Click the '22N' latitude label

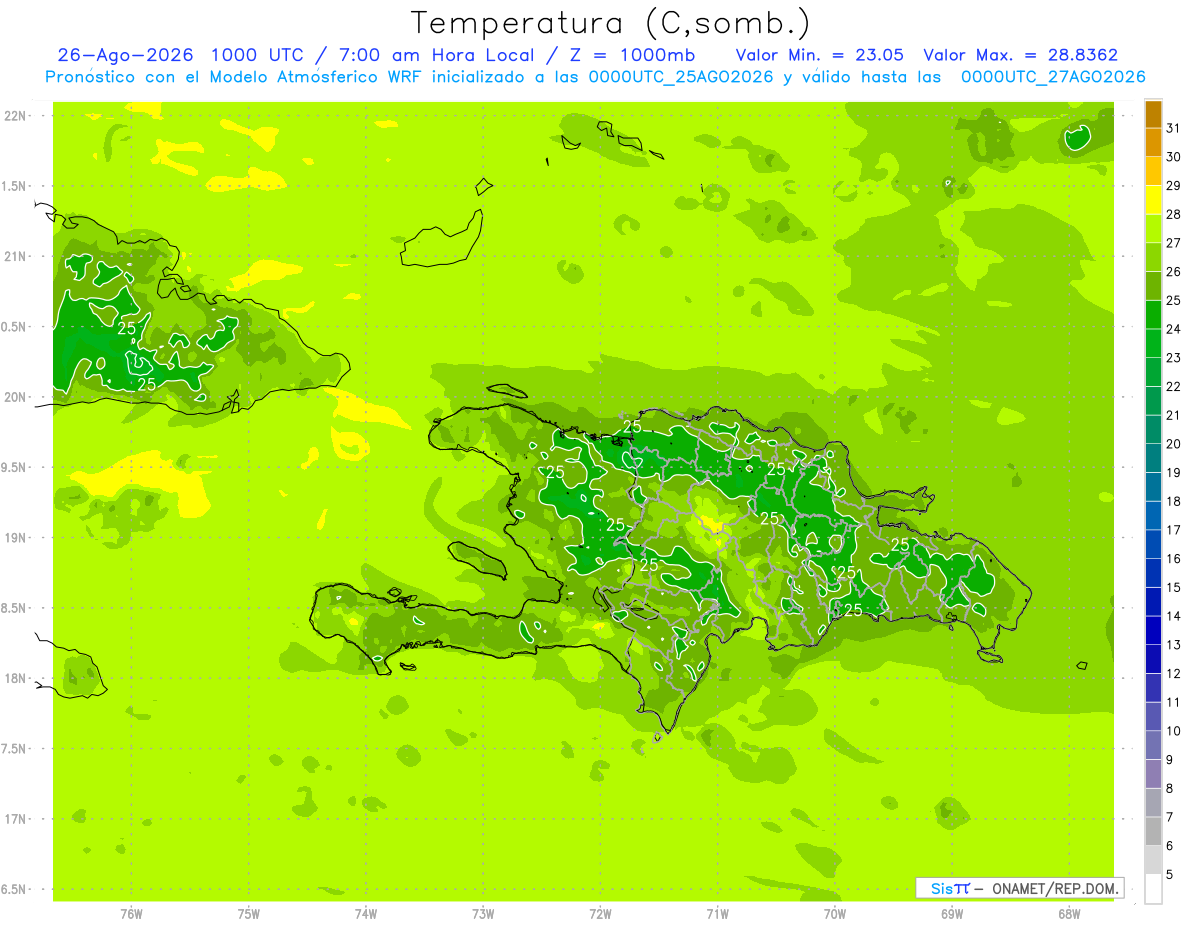coord(16,116)
